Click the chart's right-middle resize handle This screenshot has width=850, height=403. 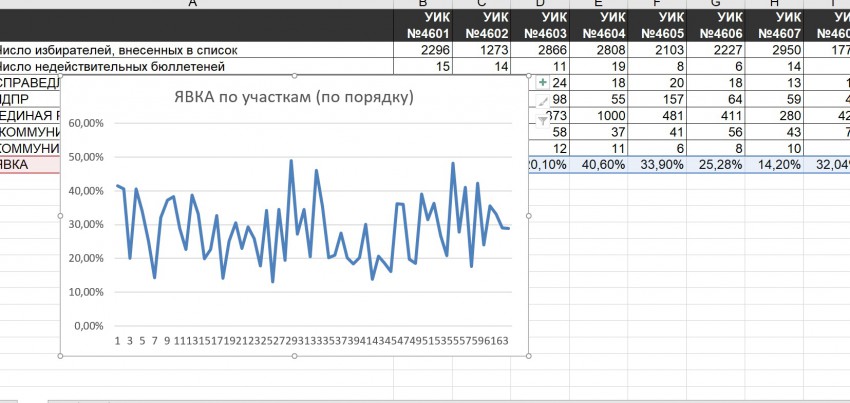pos(527,216)
